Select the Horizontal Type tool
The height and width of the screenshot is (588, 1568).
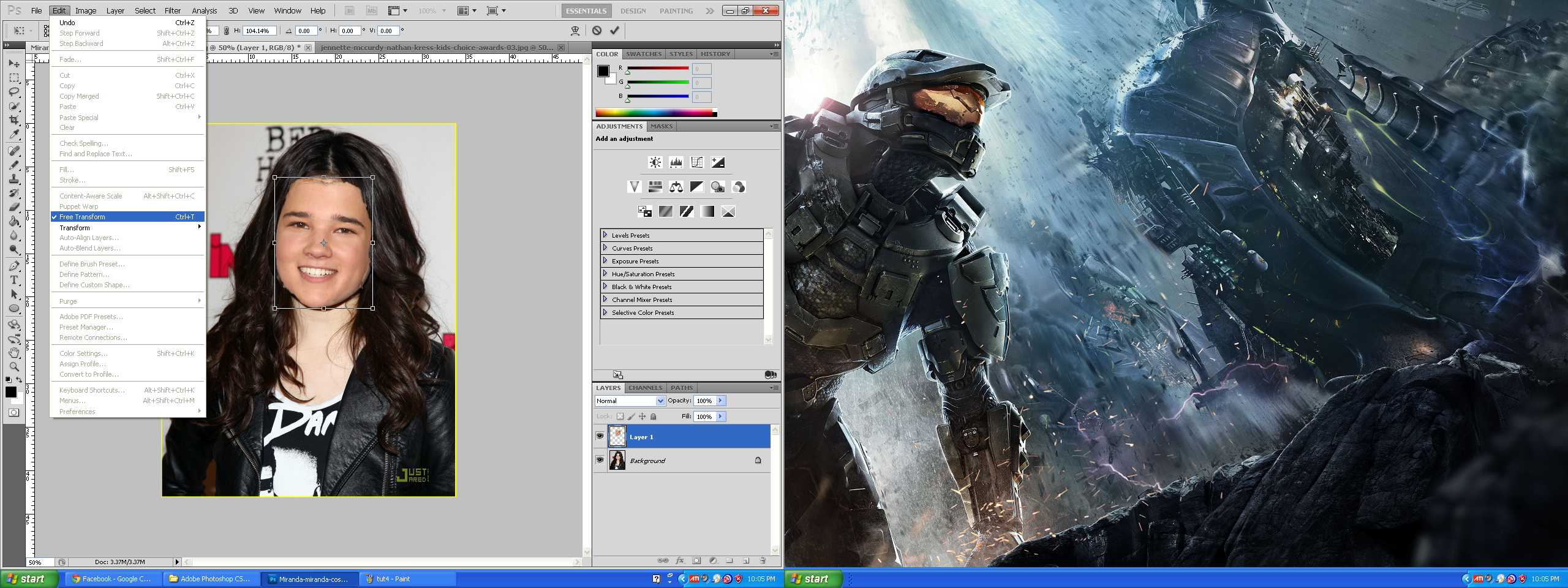pyautogui.click(x=14, y=280)
